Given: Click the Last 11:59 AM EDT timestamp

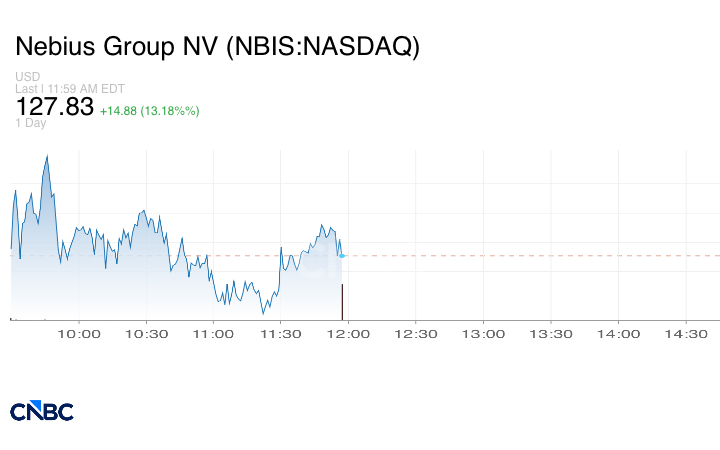Looking at the screenshot, I should click(68, 88).
